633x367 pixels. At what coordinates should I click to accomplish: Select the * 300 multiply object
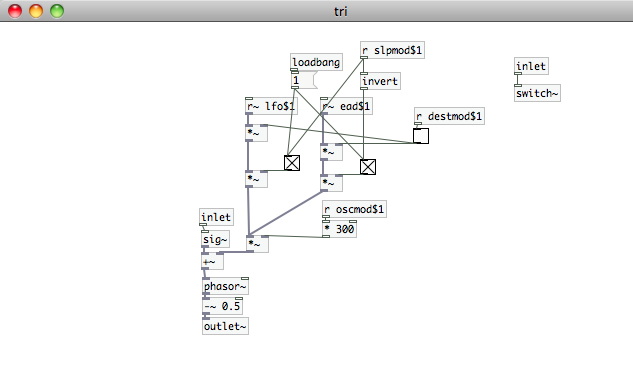click(x=340, y=229)
